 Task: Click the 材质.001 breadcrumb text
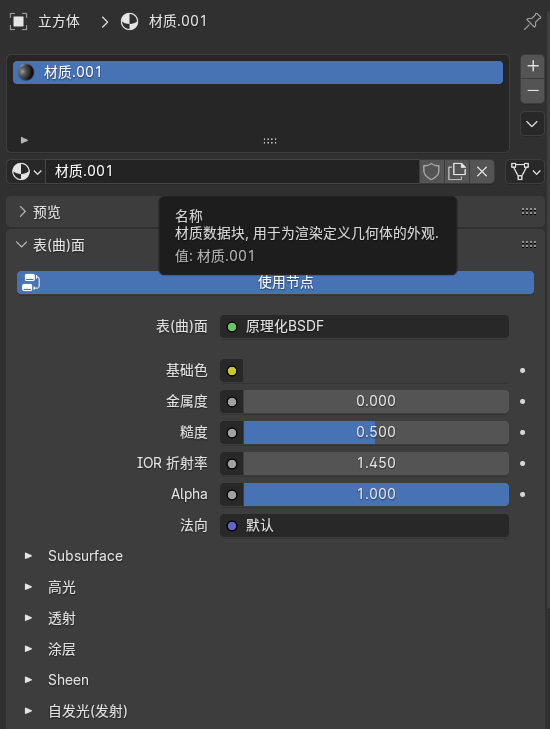point(178,21)
